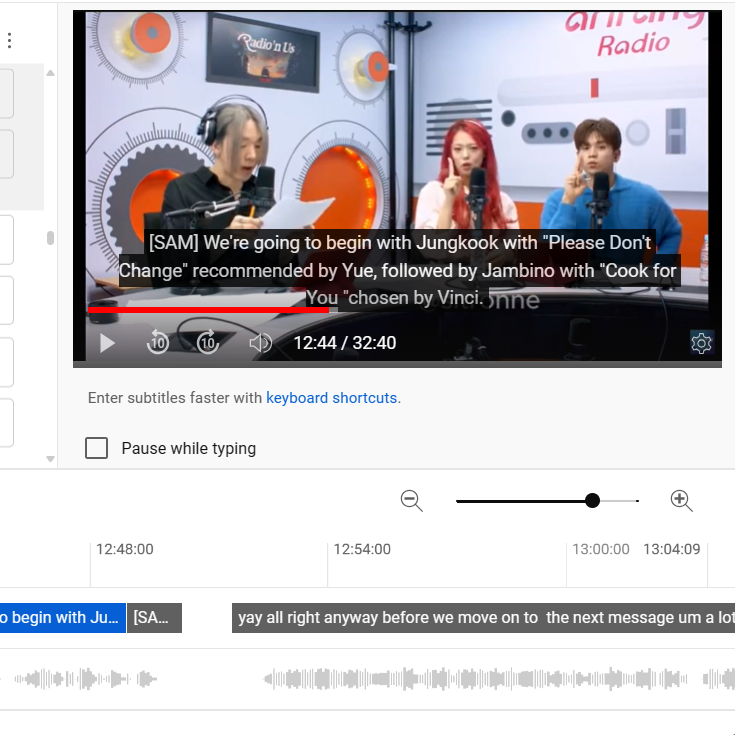Click the 12:54:00 timeline ruler mark
Viewport: 735px width, 735px height.
(x=362, y=549)
